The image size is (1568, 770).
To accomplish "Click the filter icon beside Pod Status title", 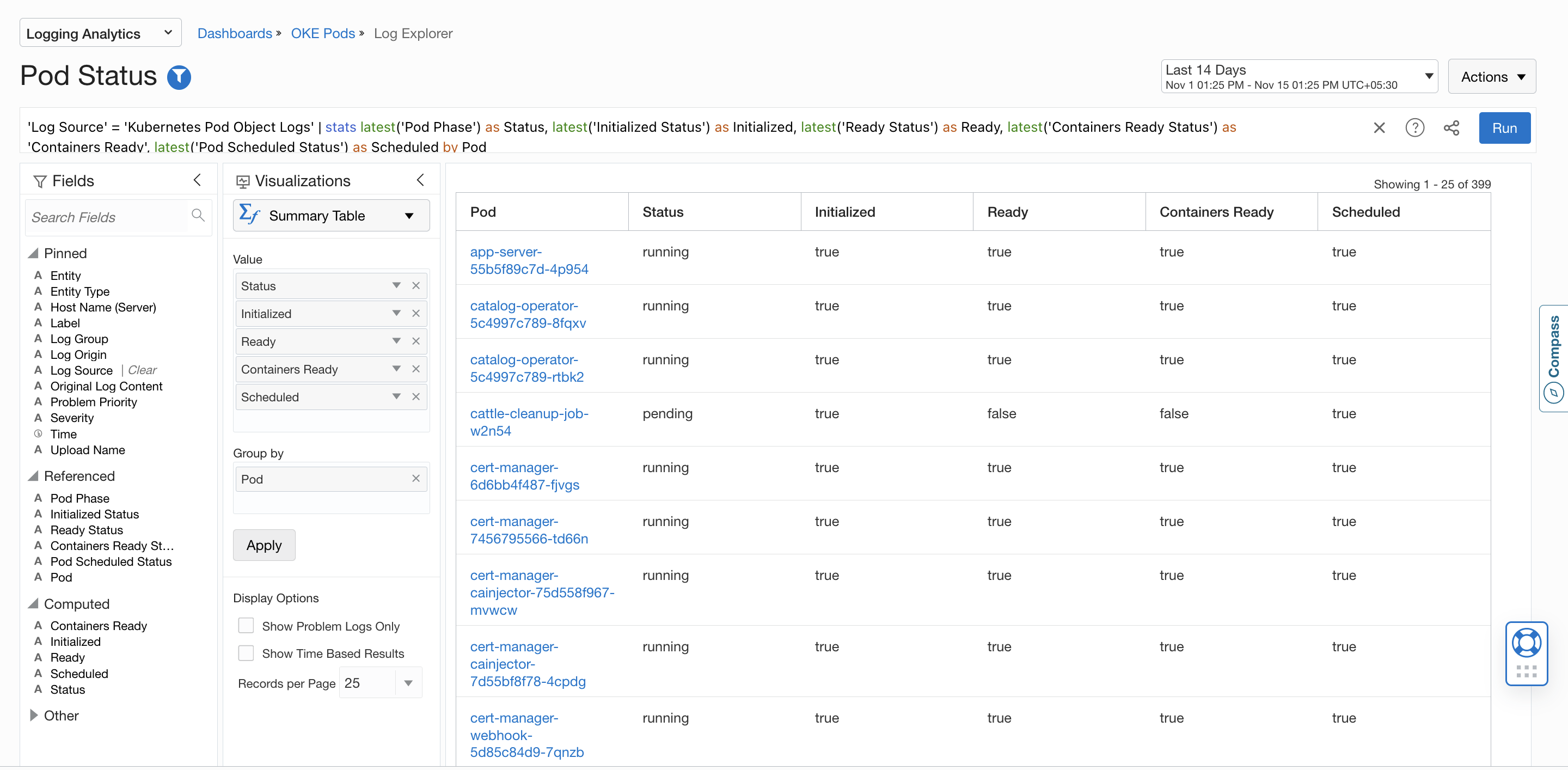I will point(179,77).
